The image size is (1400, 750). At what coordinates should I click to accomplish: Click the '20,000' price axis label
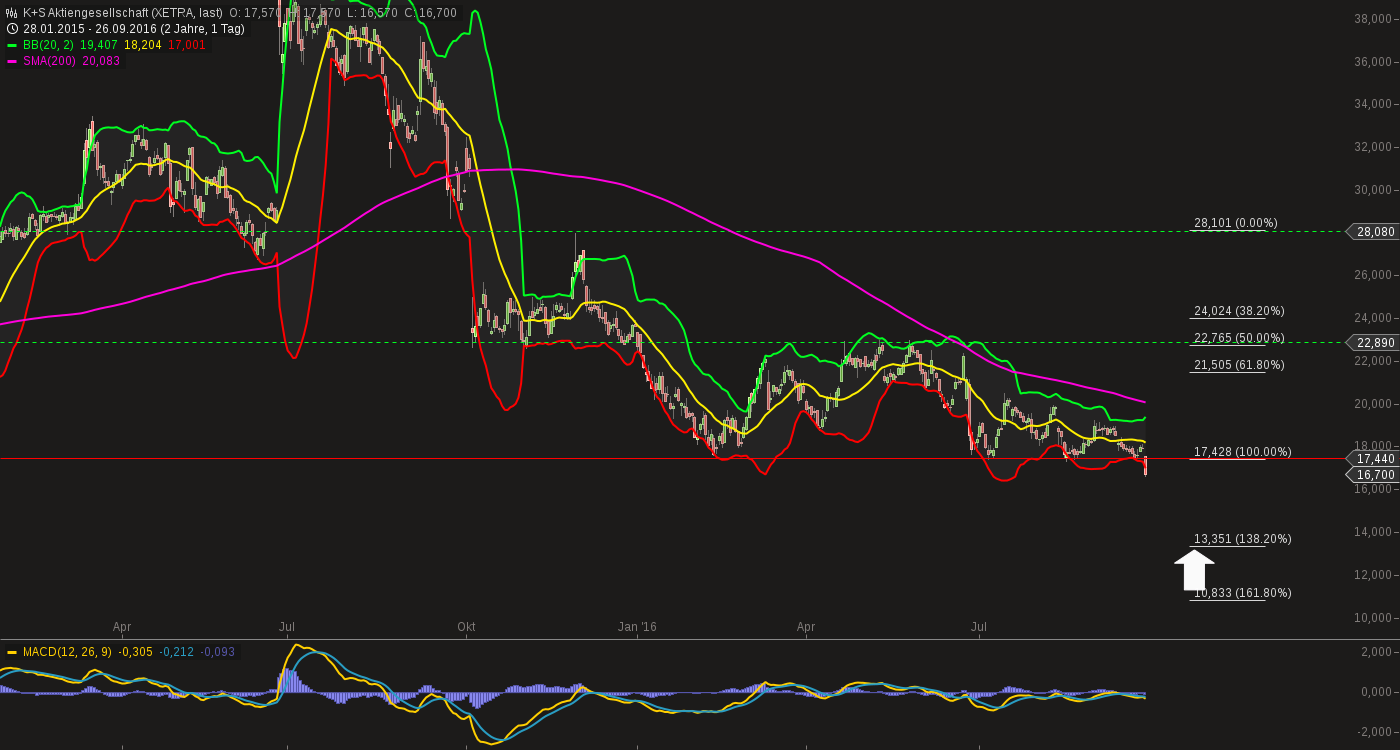point(1375,404)
